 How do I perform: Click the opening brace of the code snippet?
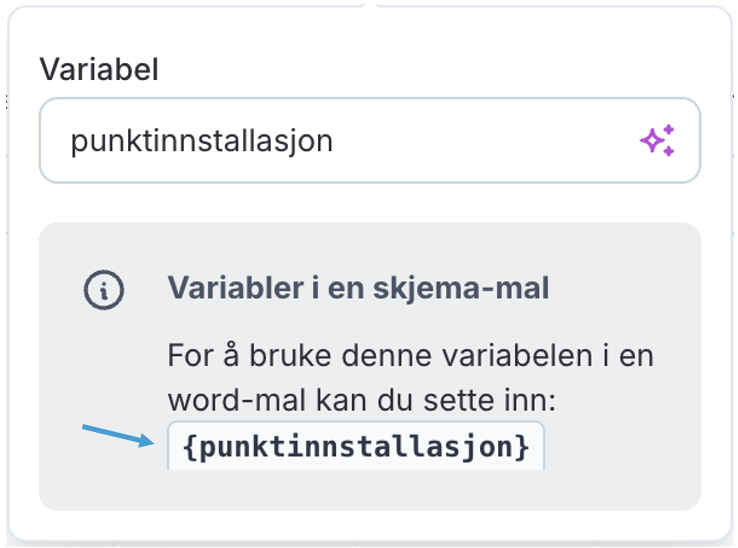189,447
